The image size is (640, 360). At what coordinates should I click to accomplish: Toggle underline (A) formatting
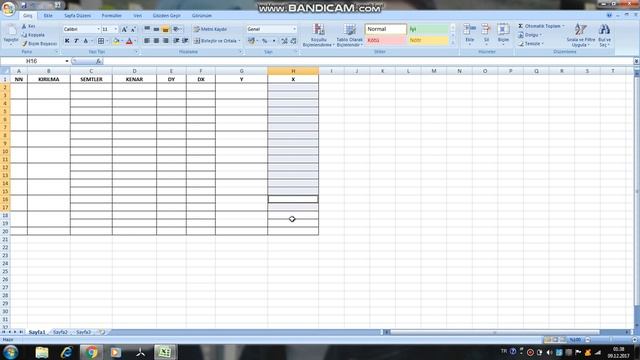point(85,41)
